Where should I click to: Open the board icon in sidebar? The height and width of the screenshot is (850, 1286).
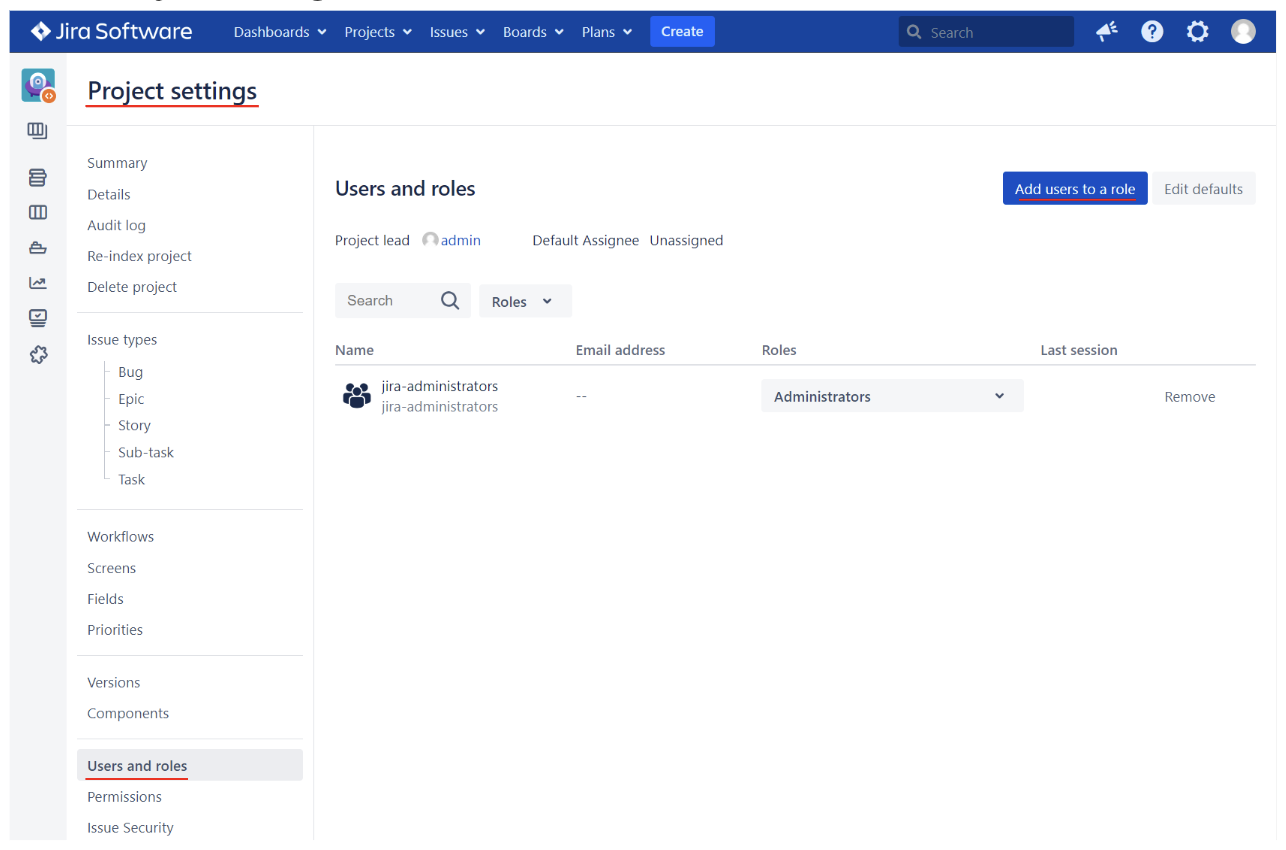coord(38,131)
